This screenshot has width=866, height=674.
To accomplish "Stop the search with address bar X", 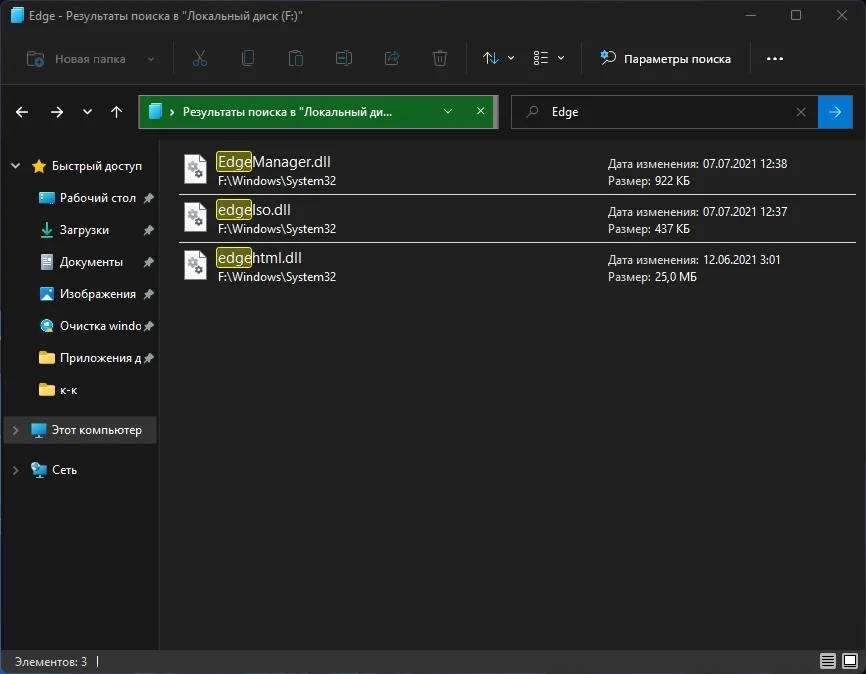I will 480,112.
